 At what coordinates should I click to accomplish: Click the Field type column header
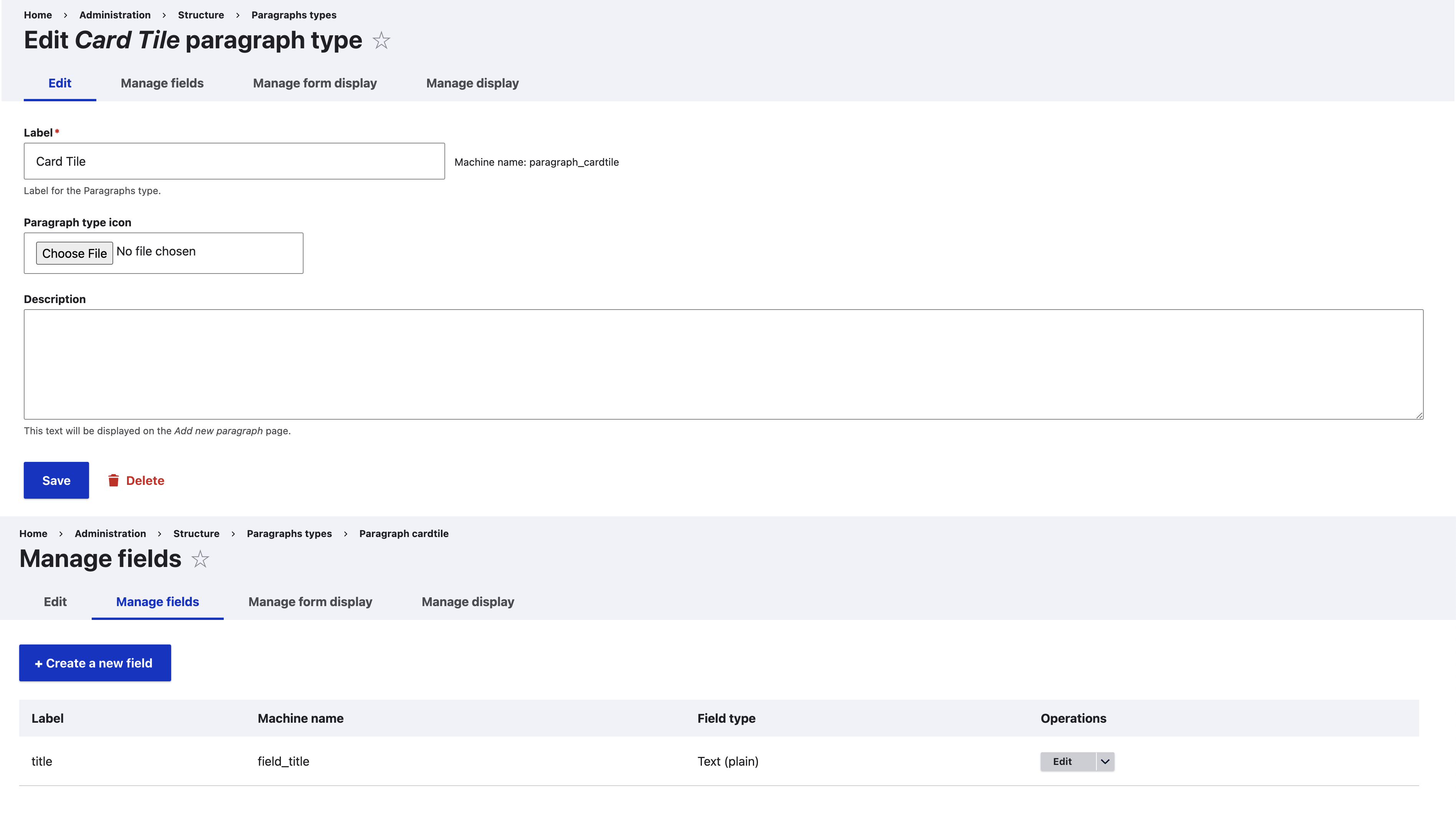[726, 718]
